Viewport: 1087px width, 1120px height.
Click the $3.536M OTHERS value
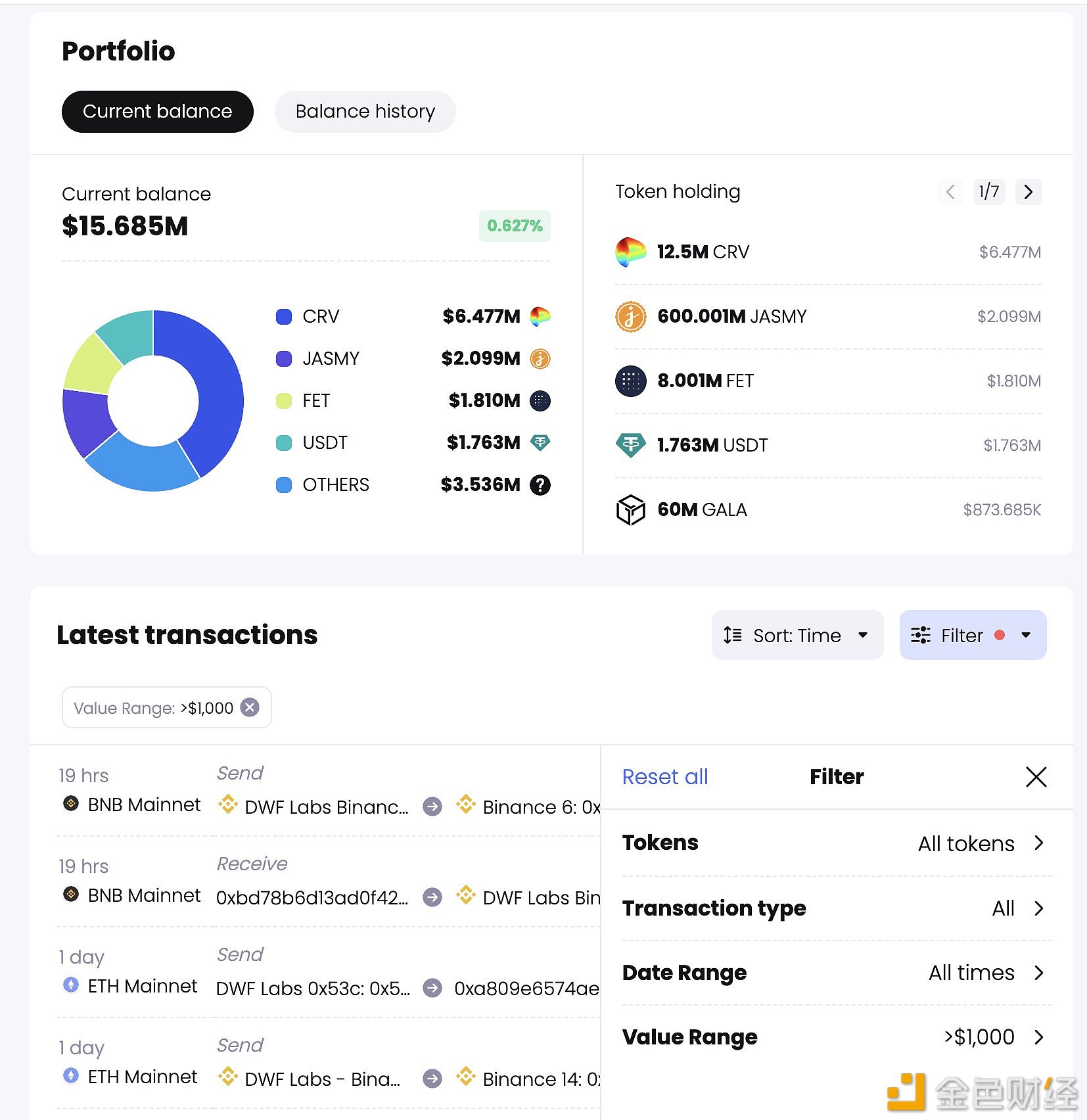[480, 484]
